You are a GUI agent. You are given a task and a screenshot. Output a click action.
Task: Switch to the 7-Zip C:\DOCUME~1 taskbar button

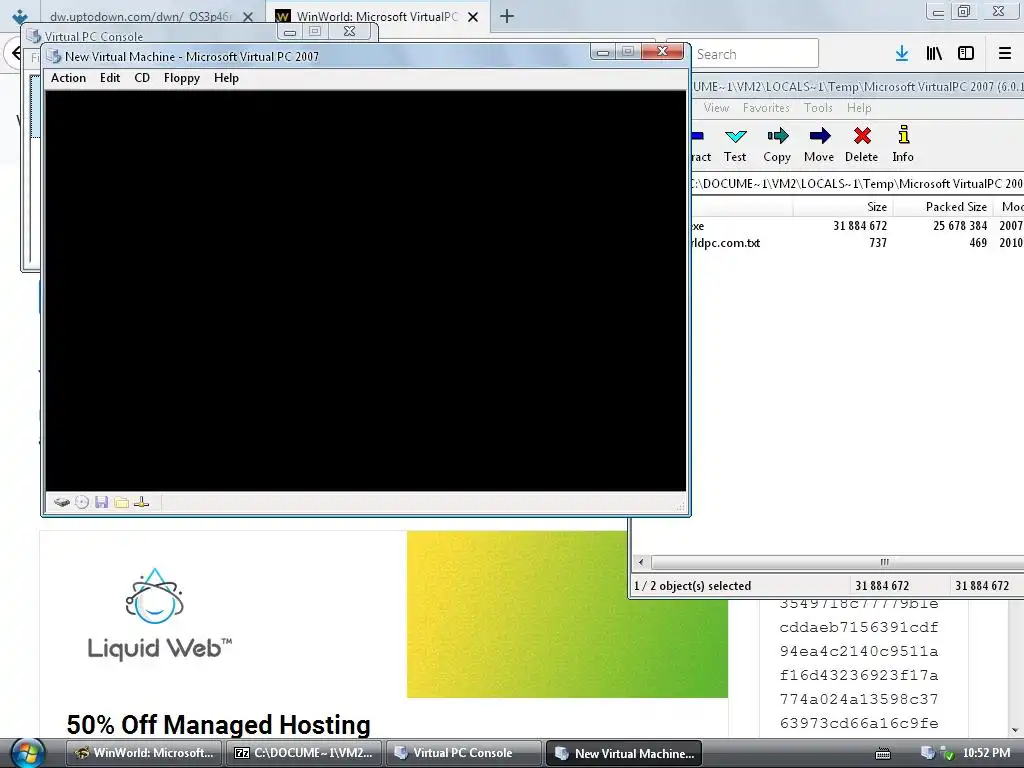(304, 753)
